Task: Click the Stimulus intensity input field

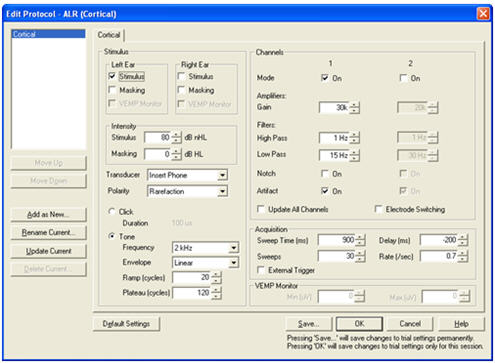Action: pyautogui.click(x=158, y=137)
